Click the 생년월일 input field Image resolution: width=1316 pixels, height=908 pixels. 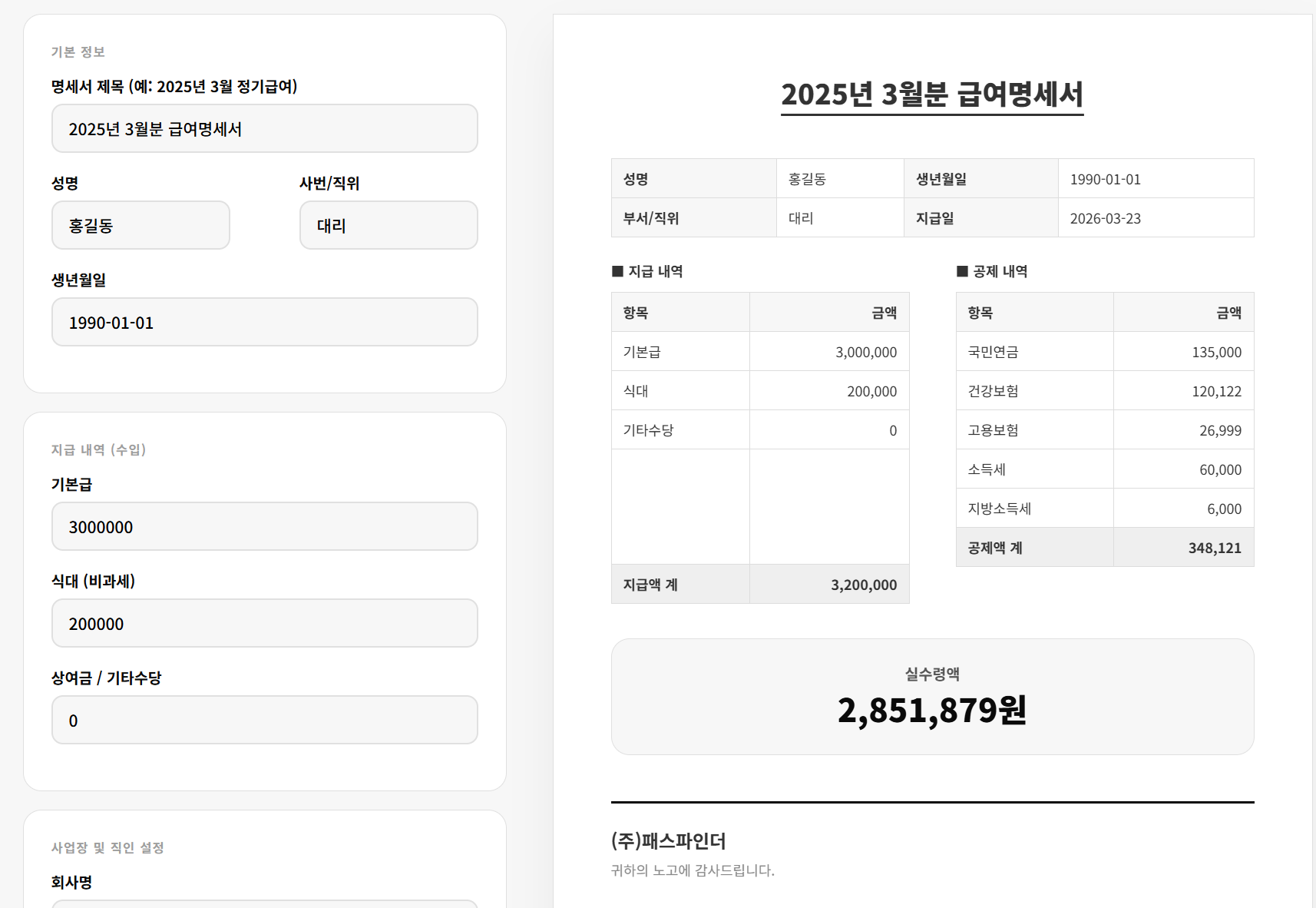click(x=264, y=323)
